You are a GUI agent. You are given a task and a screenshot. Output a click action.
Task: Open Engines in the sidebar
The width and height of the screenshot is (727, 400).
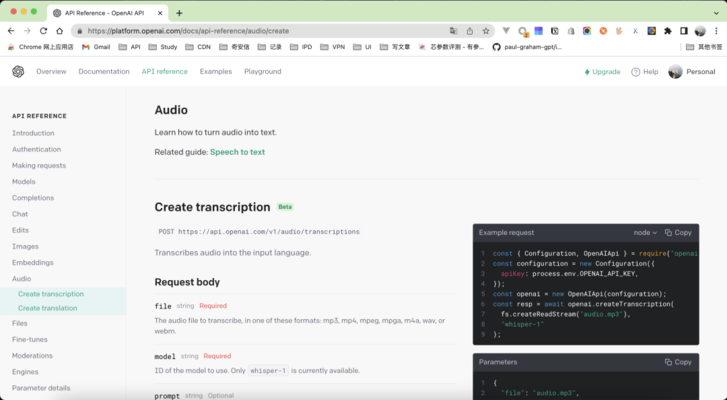tap(26, 372)
